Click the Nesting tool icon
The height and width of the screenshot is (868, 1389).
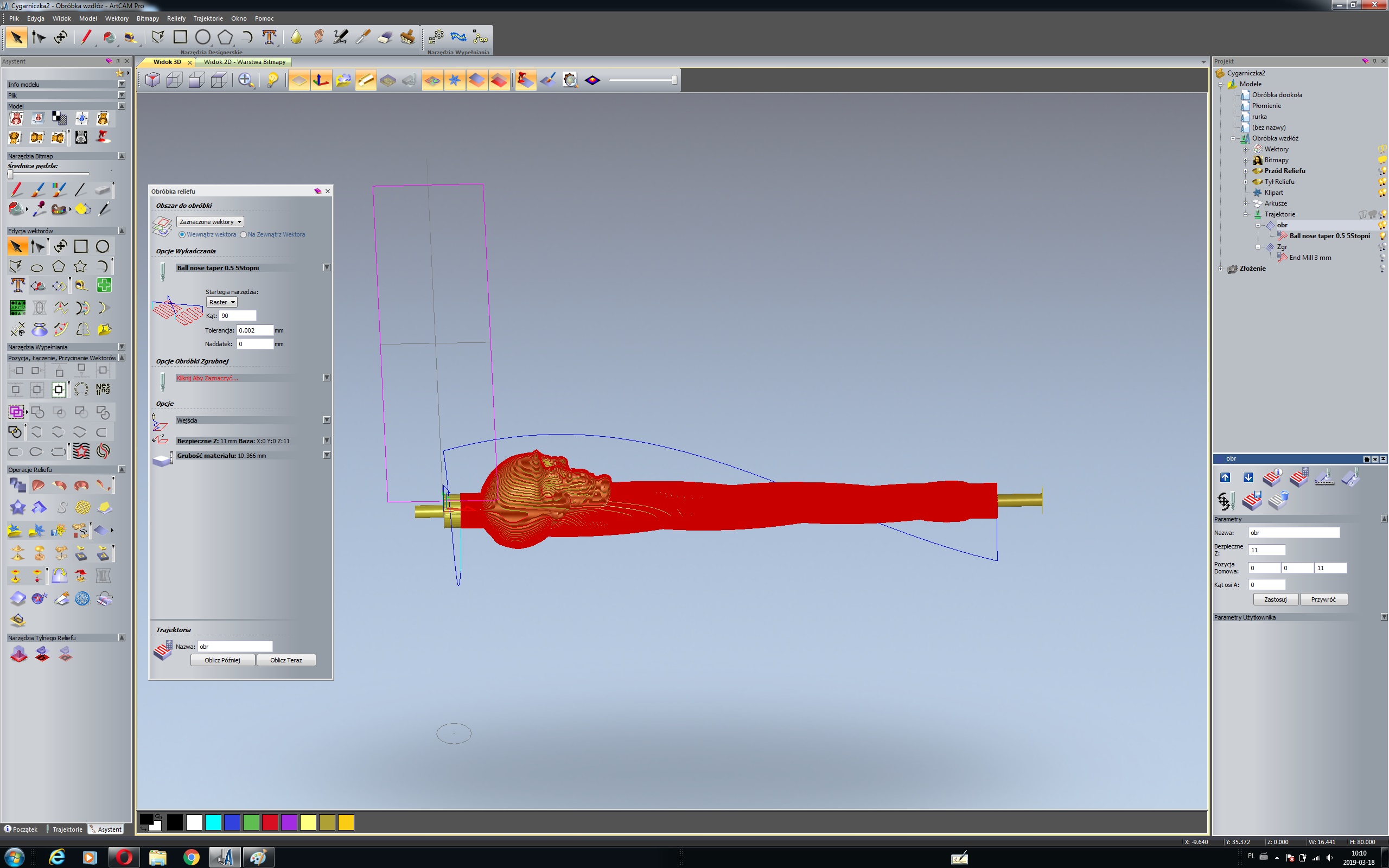[103, 389]
